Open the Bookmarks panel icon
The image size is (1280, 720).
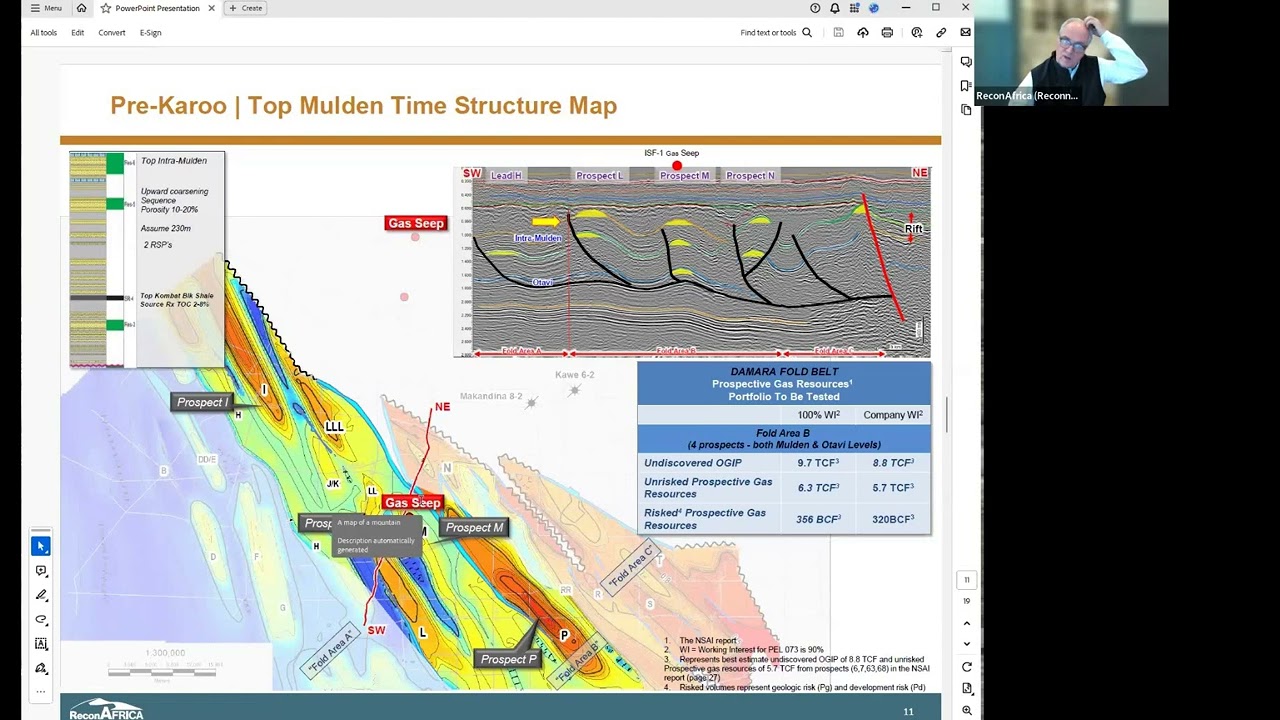click(x=966, y=86)
